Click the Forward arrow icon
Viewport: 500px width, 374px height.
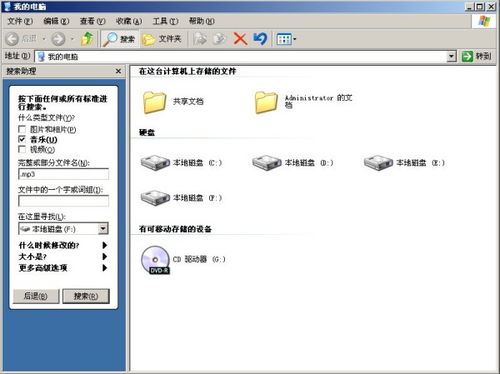58,39
